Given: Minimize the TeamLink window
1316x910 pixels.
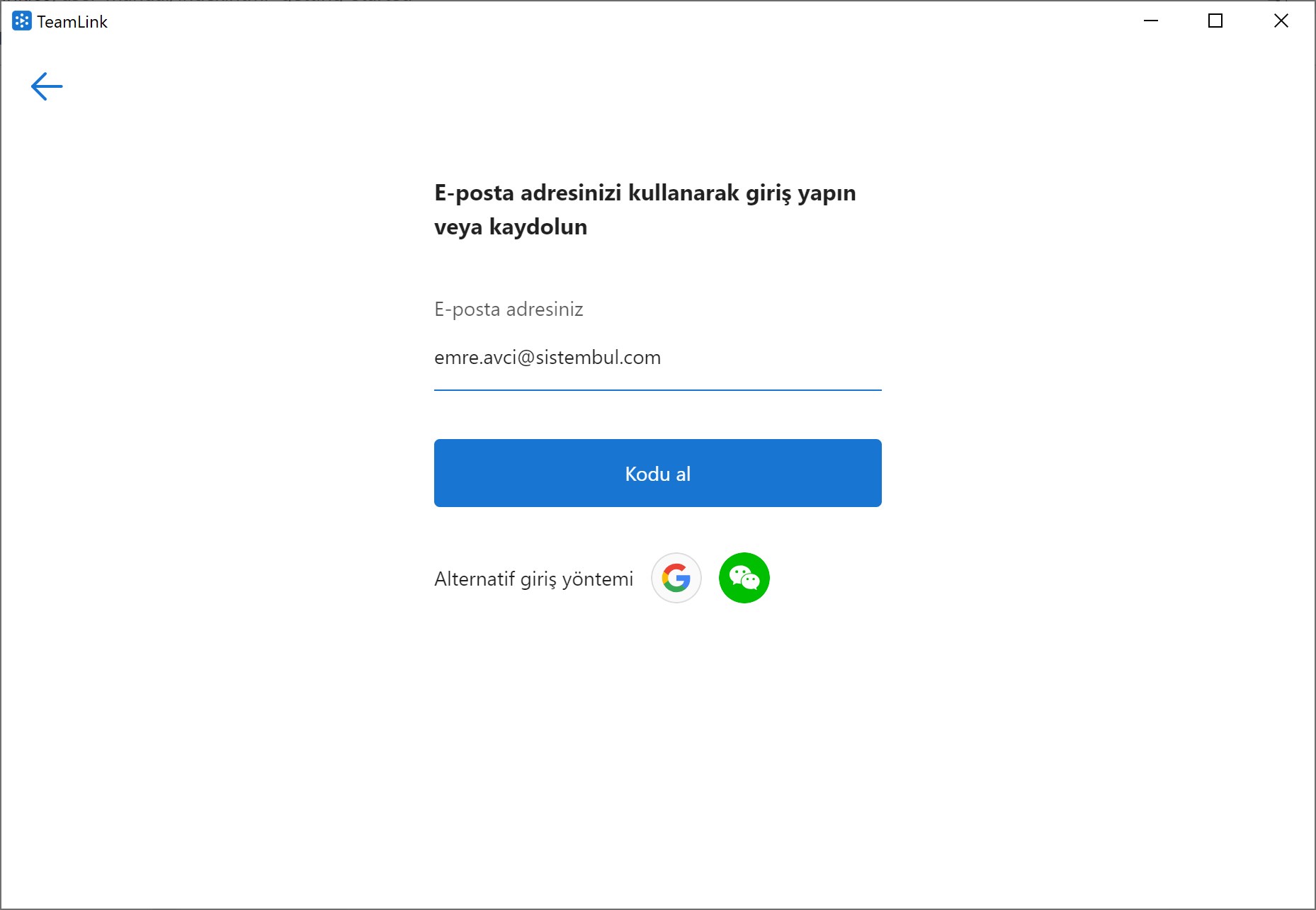Looking at the screenshot, I should click(x=1151, y=21).
